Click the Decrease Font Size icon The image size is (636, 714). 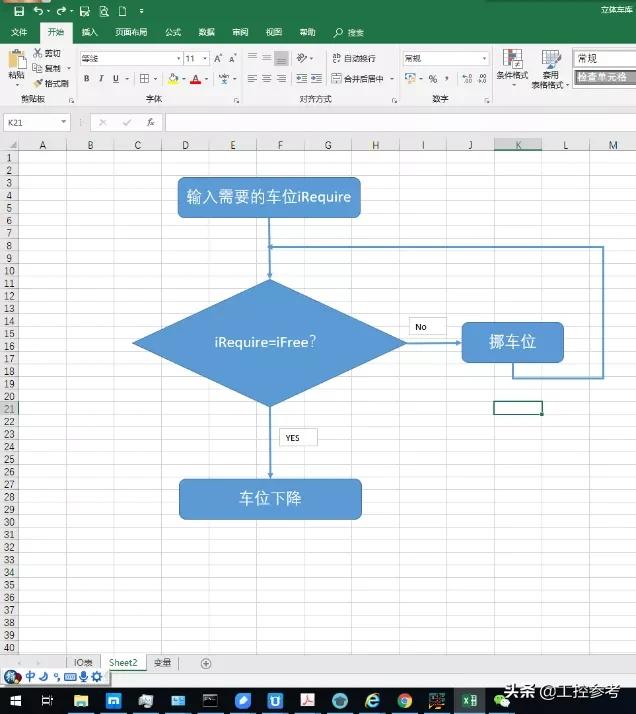233,58
